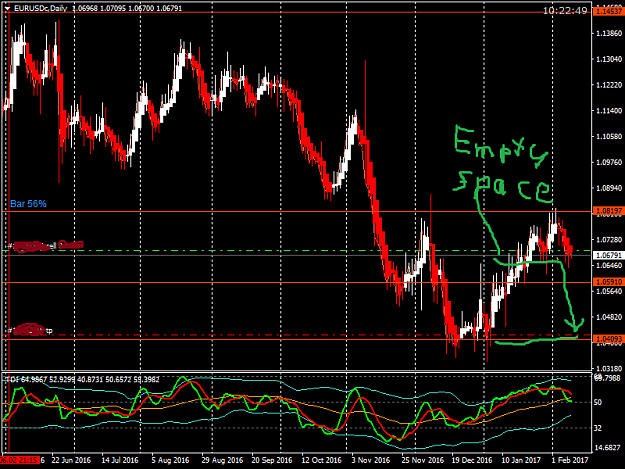Click the 19 Dec 2016 date label
This screenshot has height=469, width=625.
(x=472, y=460)
